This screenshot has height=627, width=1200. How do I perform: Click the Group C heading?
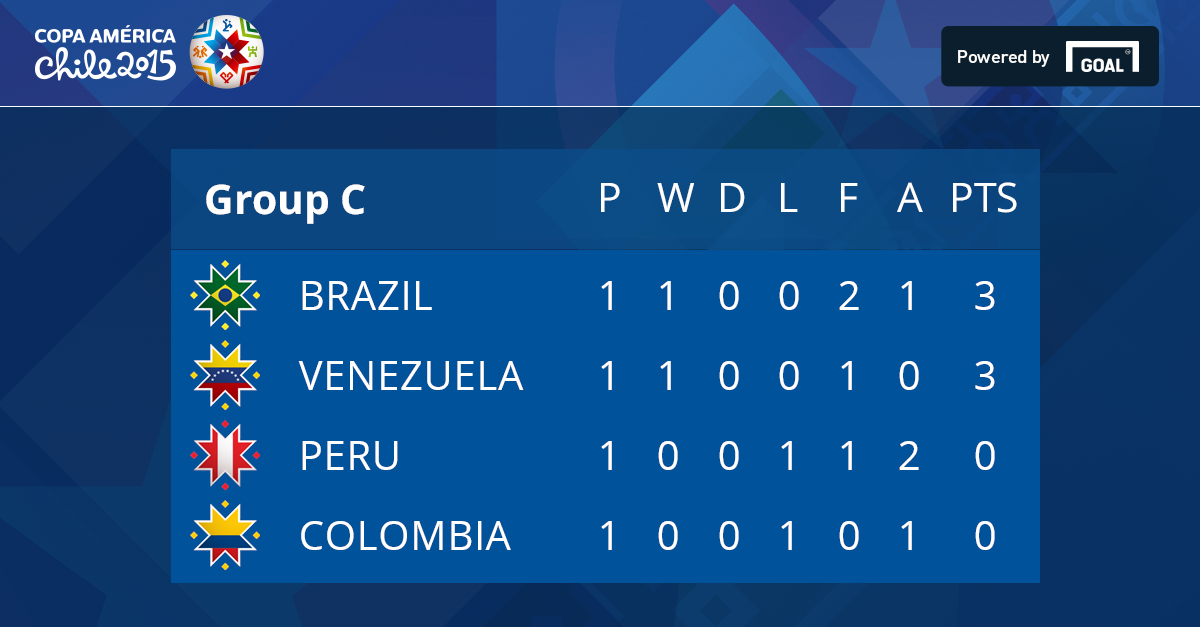click(285, 200)
